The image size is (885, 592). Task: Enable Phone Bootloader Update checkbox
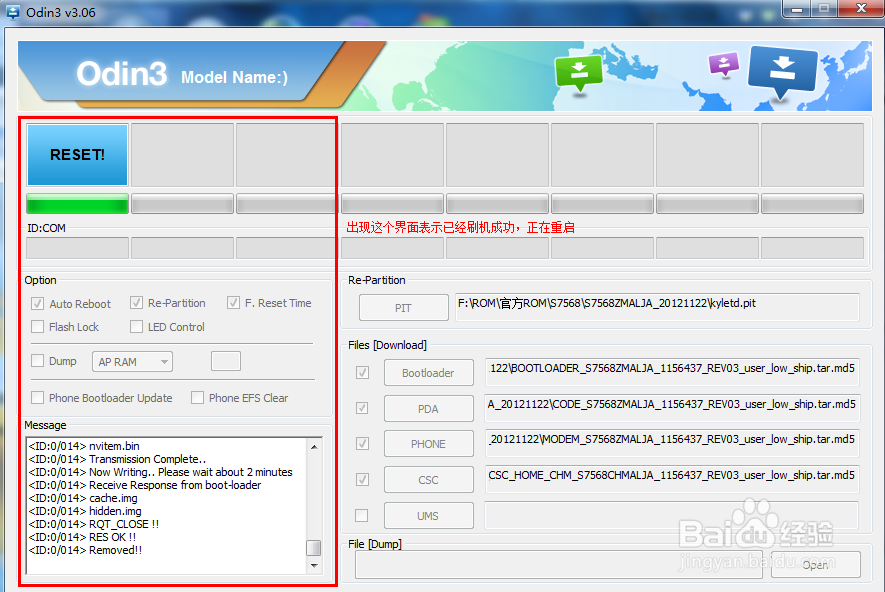click(x=38, y=398)
